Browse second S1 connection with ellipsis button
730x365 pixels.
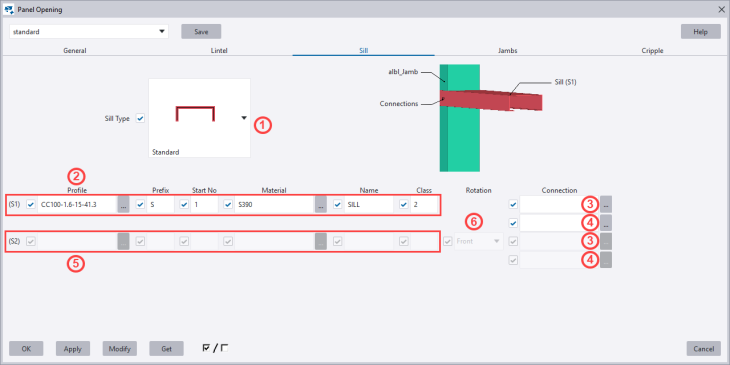tap(606, 223)
